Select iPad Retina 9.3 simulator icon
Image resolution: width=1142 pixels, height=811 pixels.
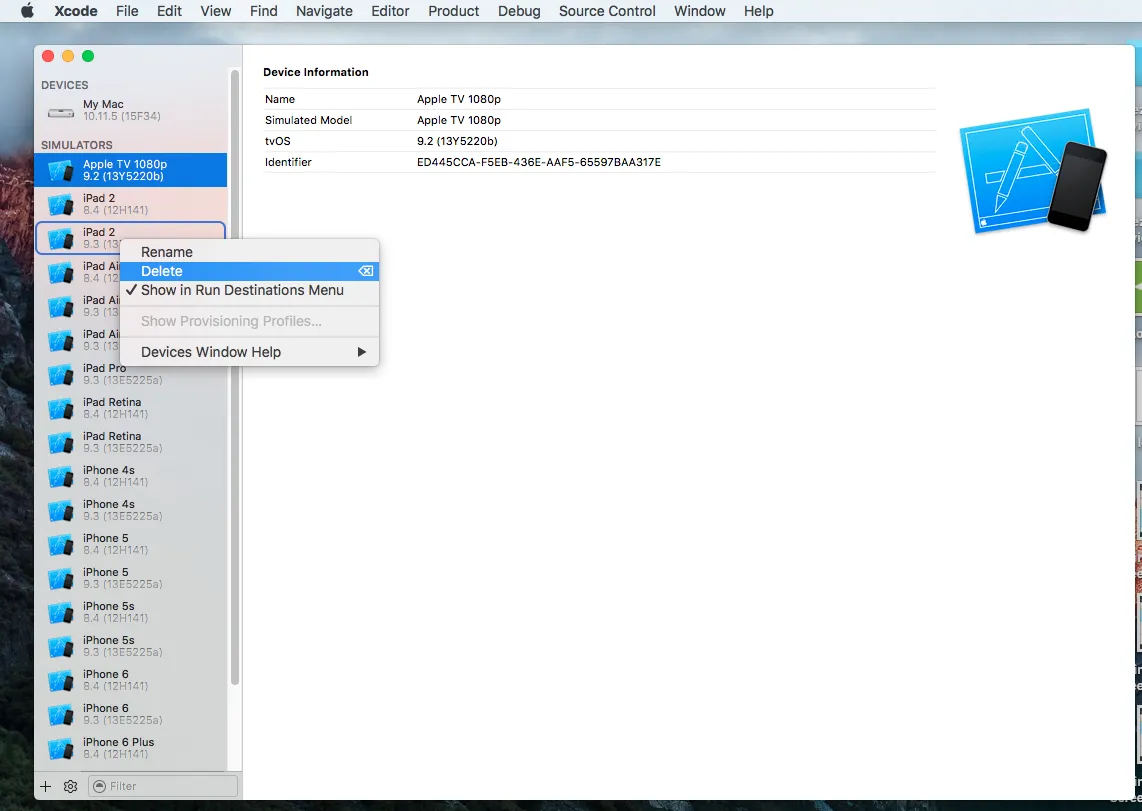60,443
